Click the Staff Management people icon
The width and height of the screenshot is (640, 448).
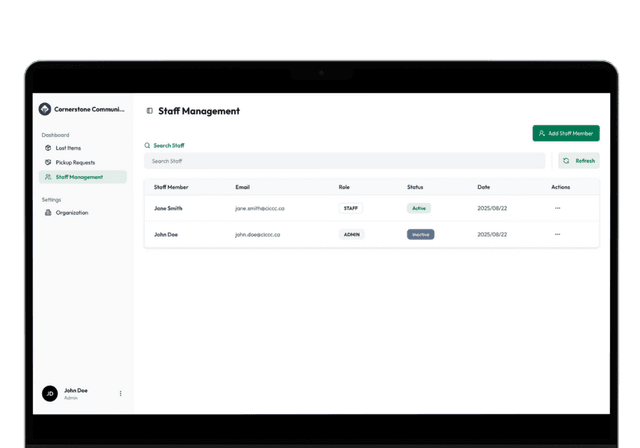(x=47, y=177)
